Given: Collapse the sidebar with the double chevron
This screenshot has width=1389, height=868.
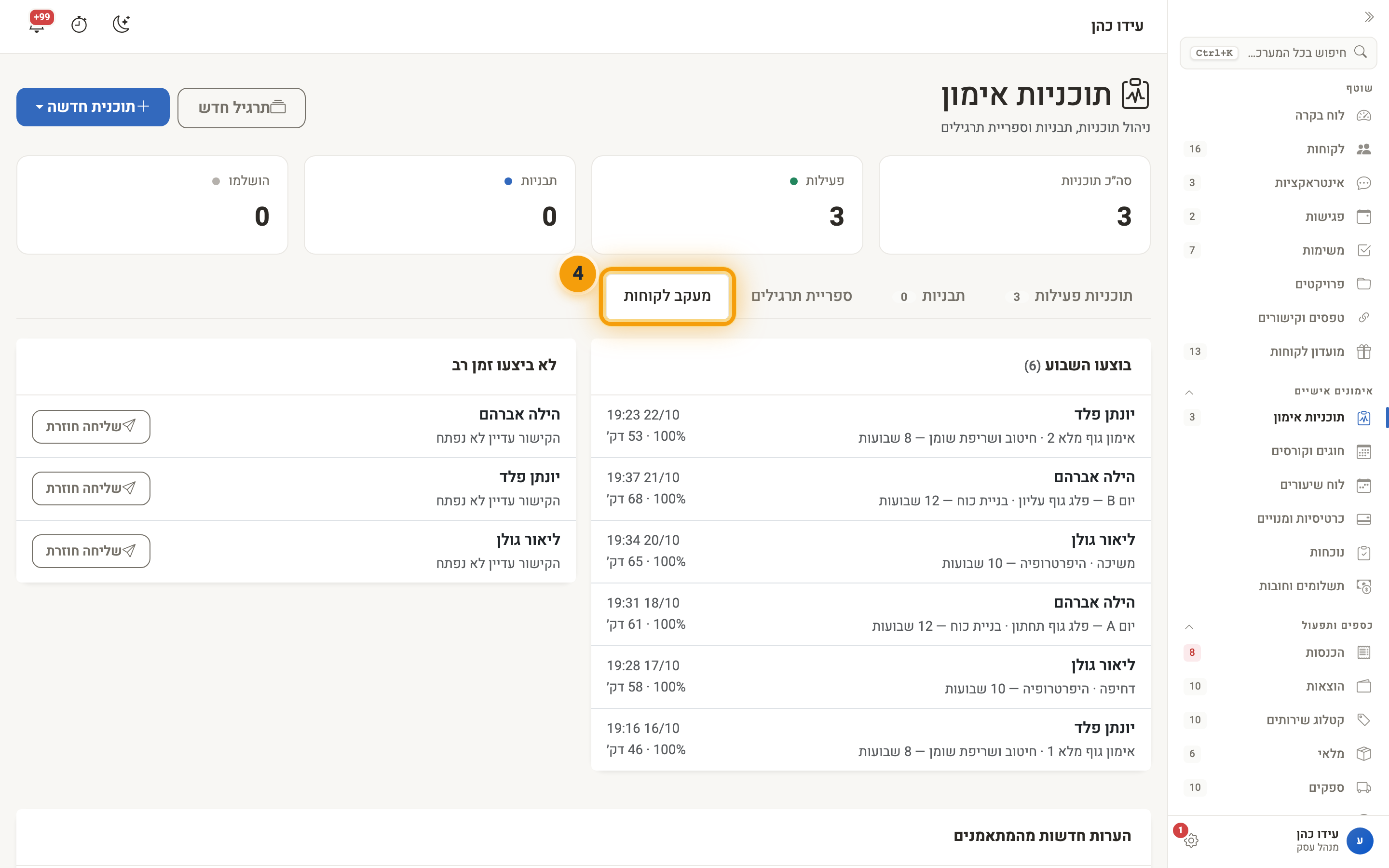Looking at the screenshot, I should coord(1369,17).
